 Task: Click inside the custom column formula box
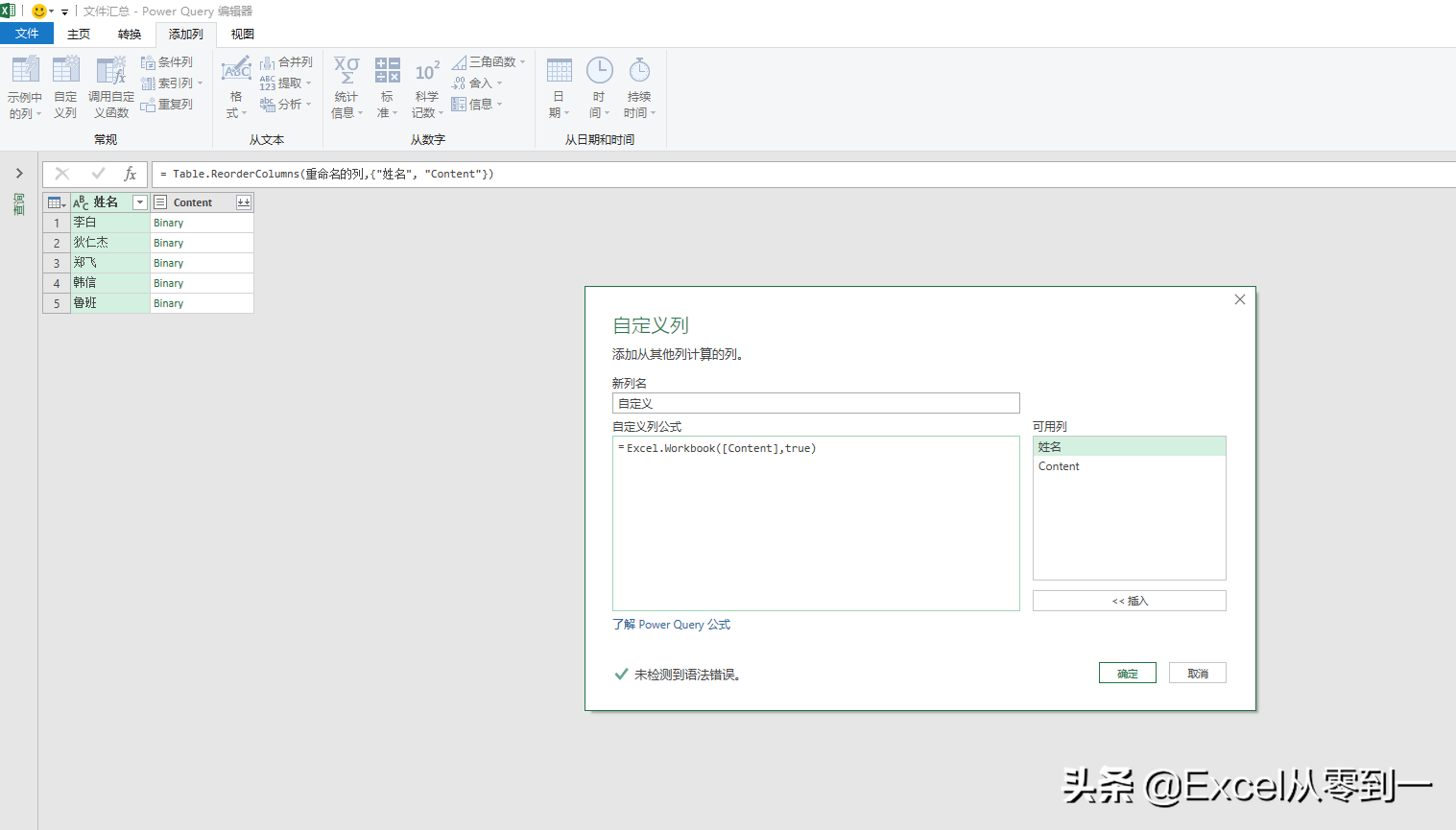[x=816, y=523]
